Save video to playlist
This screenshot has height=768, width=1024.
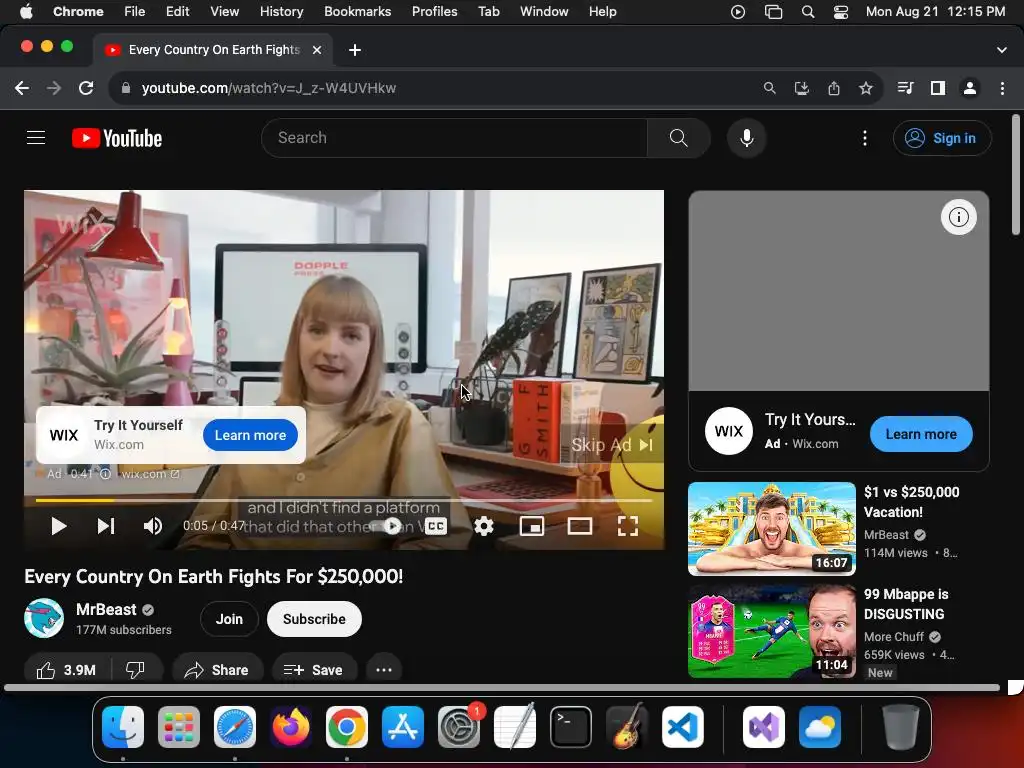[x=313, y=670]
